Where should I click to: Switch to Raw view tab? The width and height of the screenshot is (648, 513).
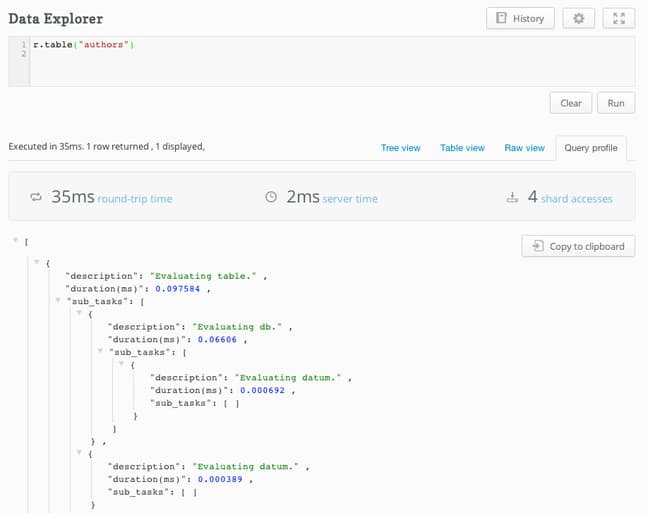(x=524, y=148)
